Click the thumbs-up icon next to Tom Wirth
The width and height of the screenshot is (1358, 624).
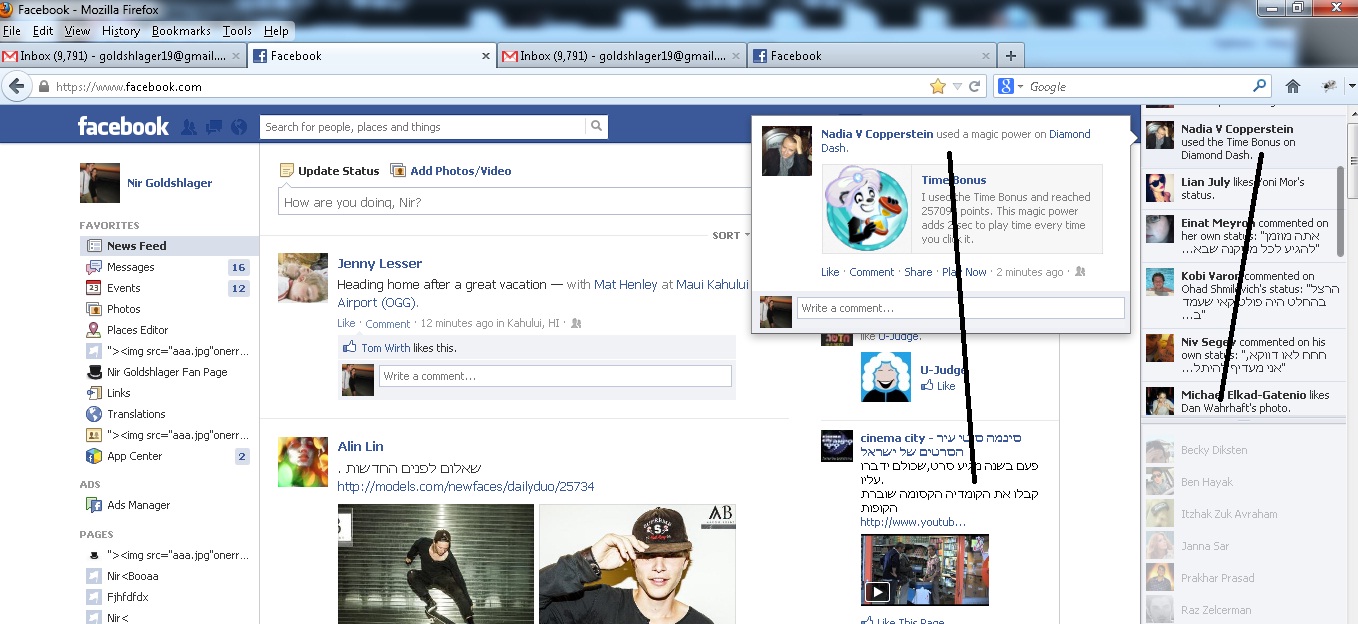pyautogui.click(x=350, y=347)
